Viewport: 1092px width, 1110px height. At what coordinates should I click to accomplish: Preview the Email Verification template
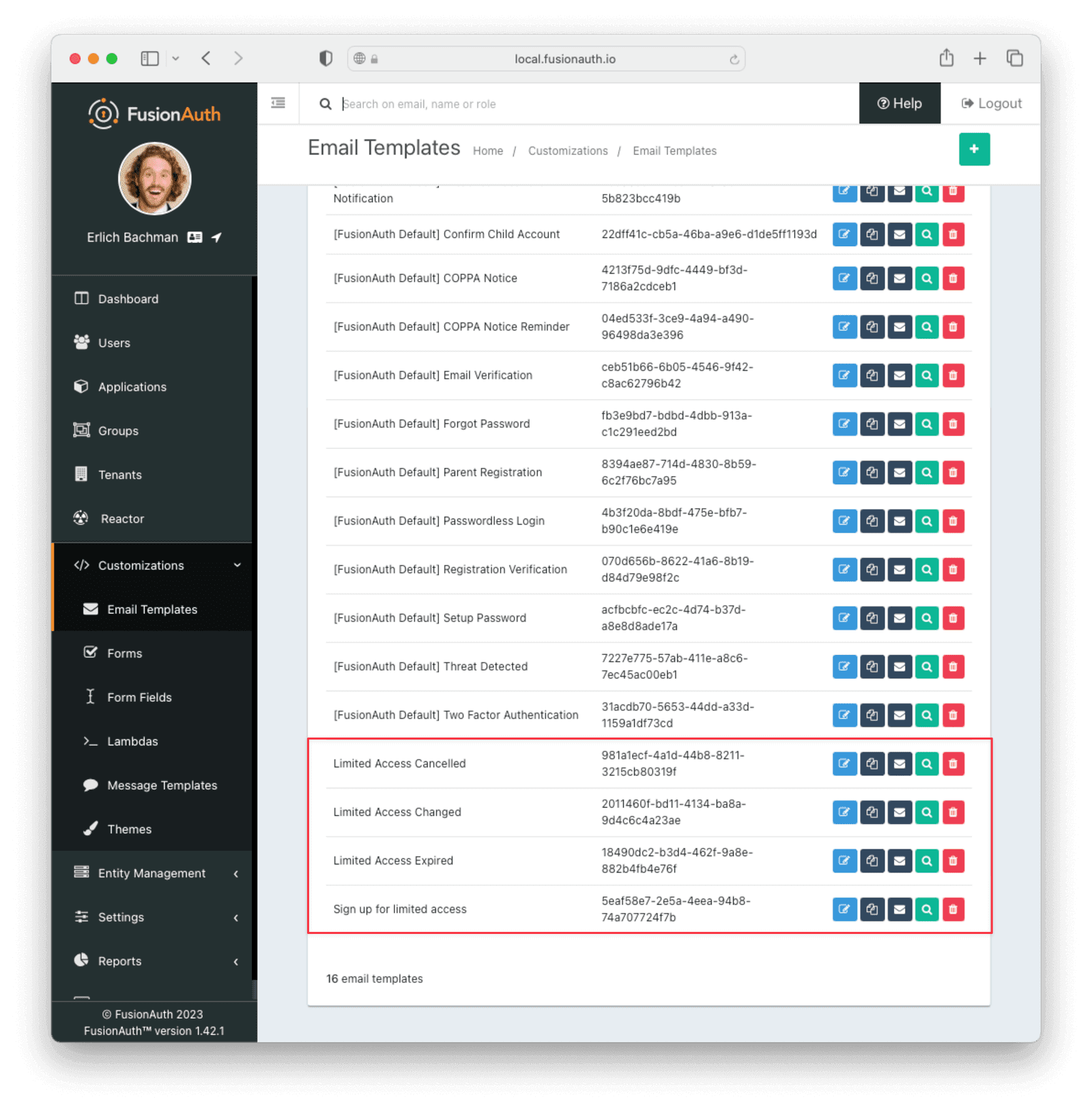[926, 375]
